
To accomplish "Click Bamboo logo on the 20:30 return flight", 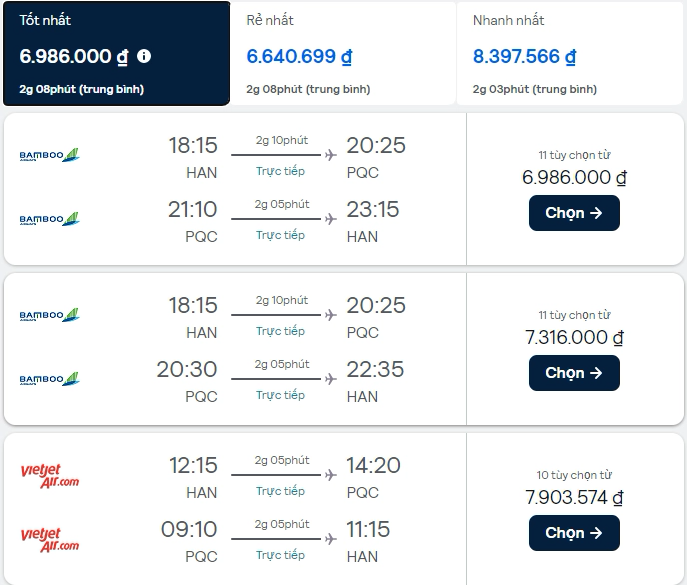I will [x=50, y=379].
